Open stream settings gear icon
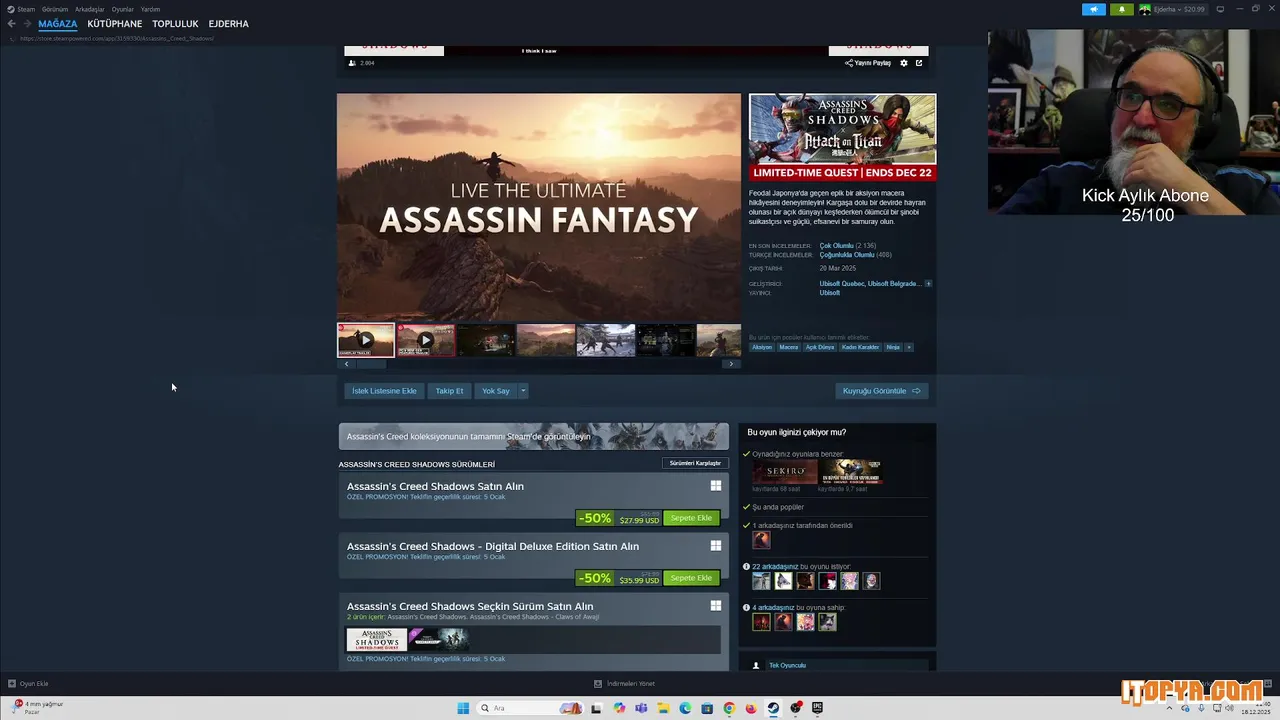Viewport: 1280px width, 720px height. [904, 63]
